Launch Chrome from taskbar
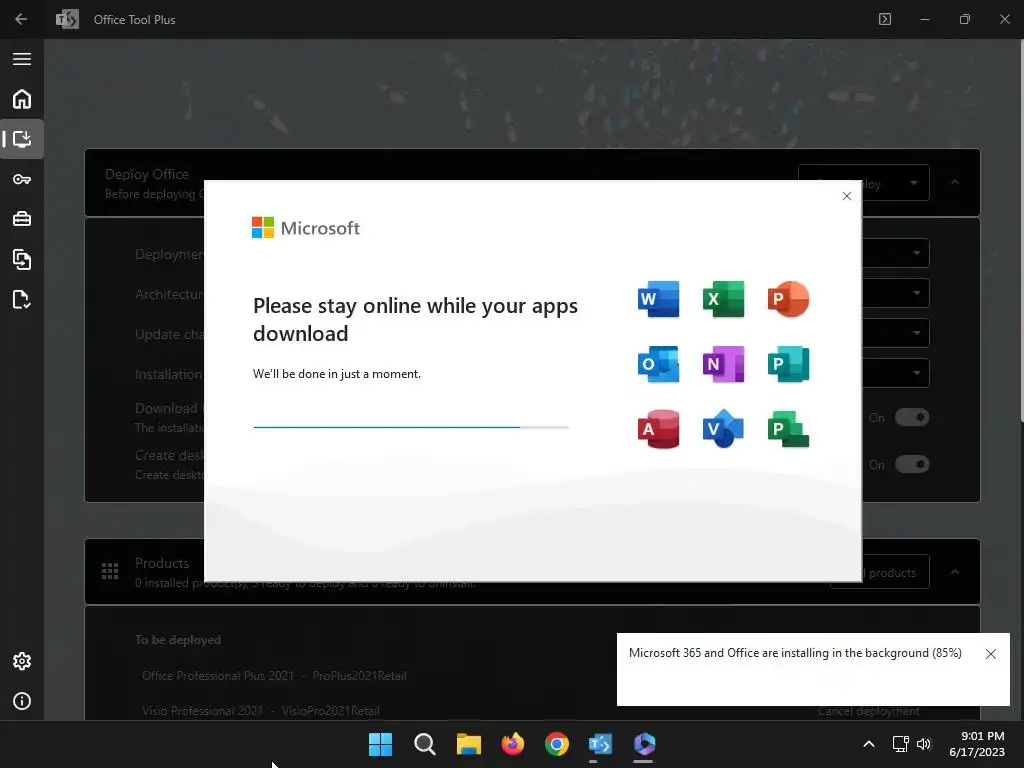Screen dimensions: 1024x768 point(556,744)
